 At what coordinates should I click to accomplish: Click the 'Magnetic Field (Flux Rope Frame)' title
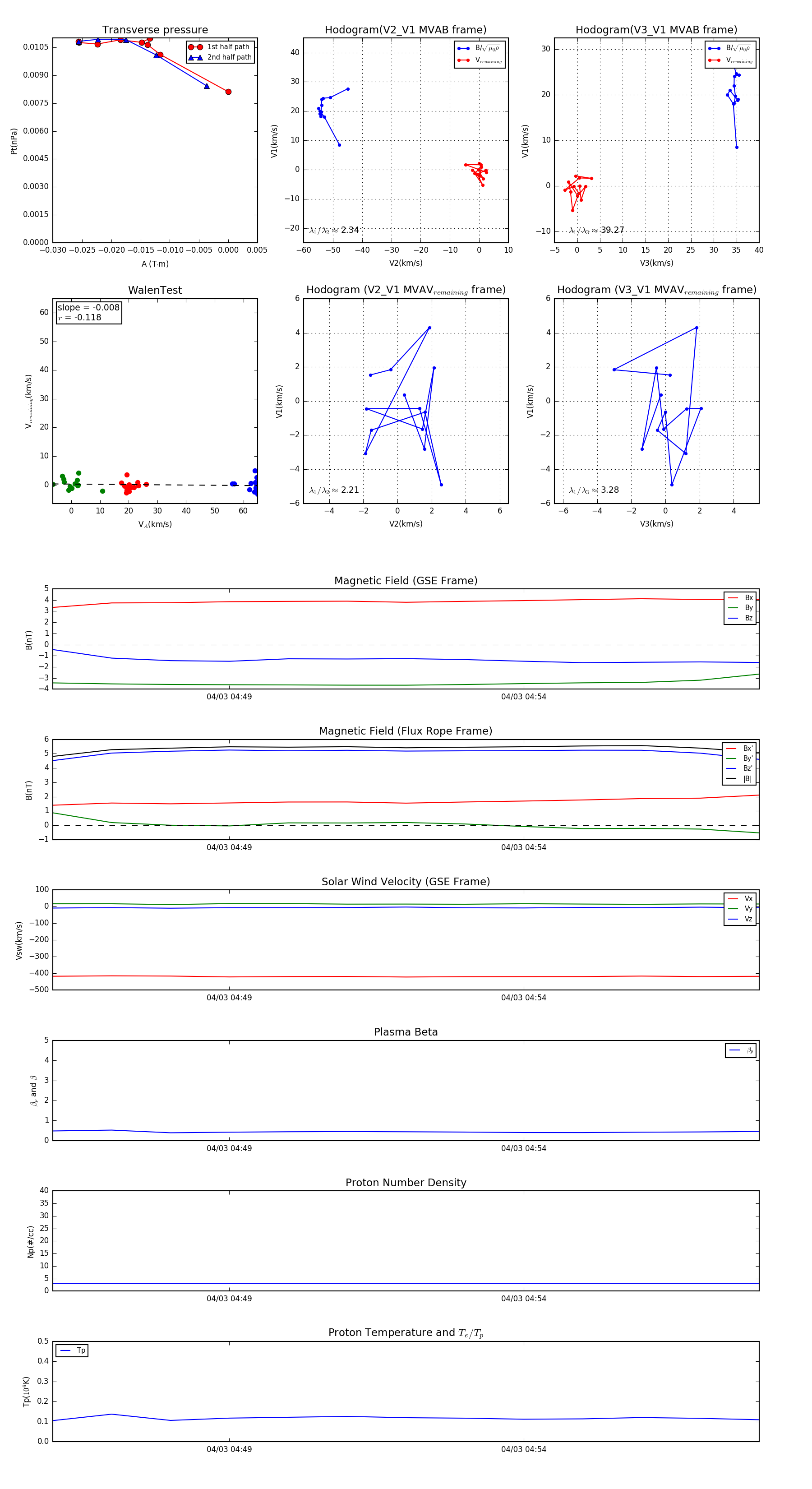406,731
